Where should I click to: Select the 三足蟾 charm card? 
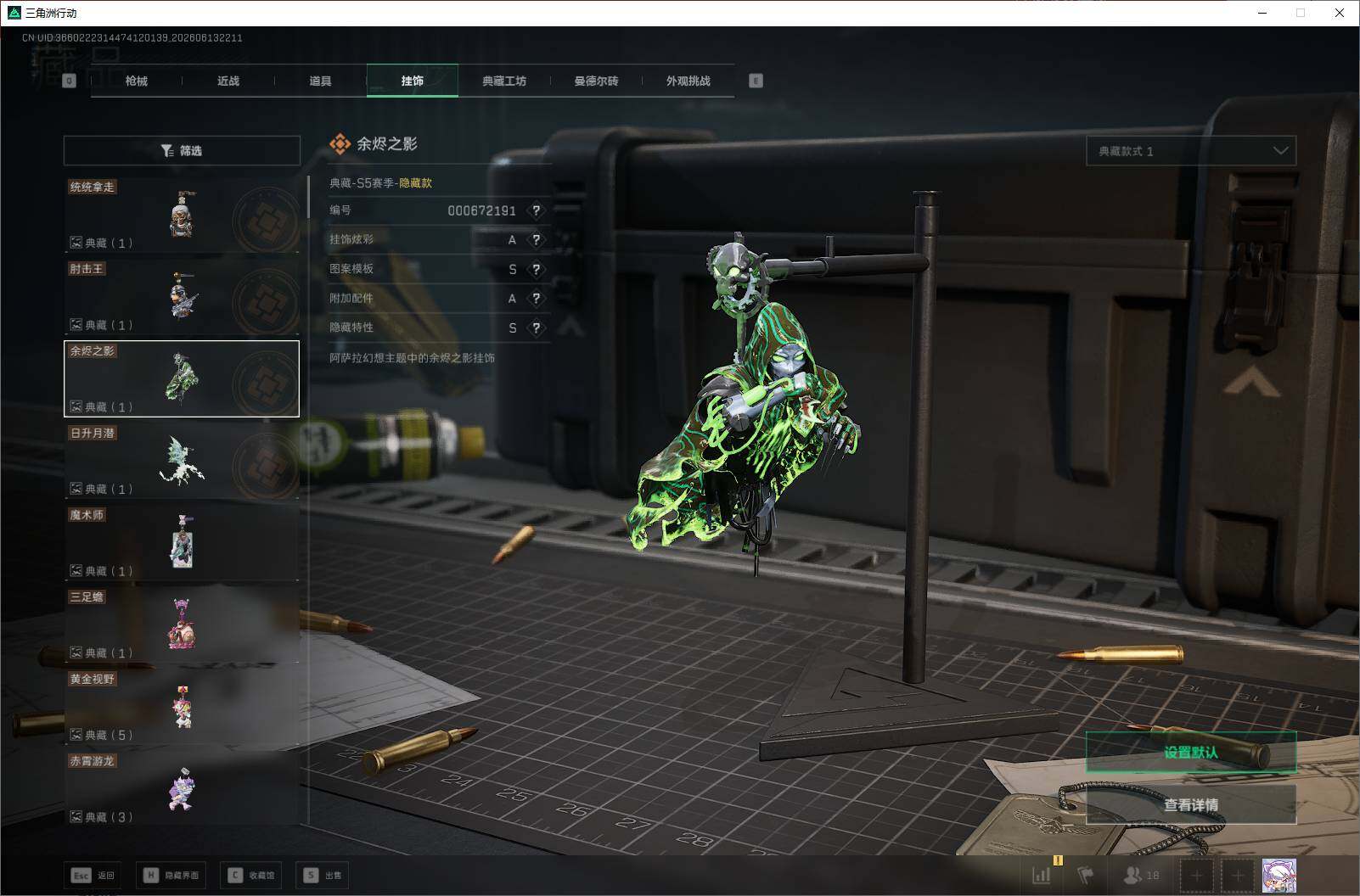182,624
